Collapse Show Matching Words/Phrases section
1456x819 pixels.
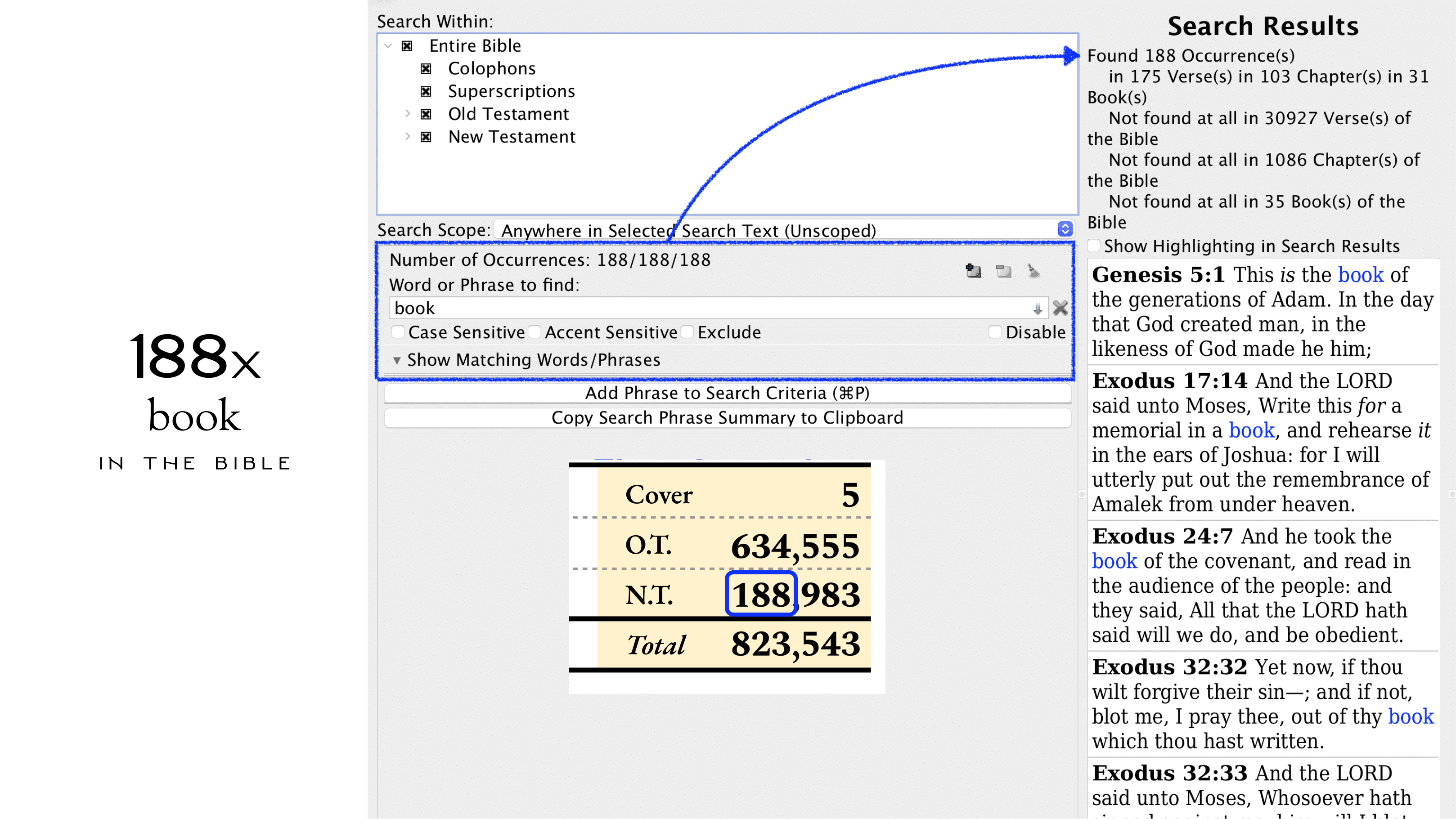[397, 360]
